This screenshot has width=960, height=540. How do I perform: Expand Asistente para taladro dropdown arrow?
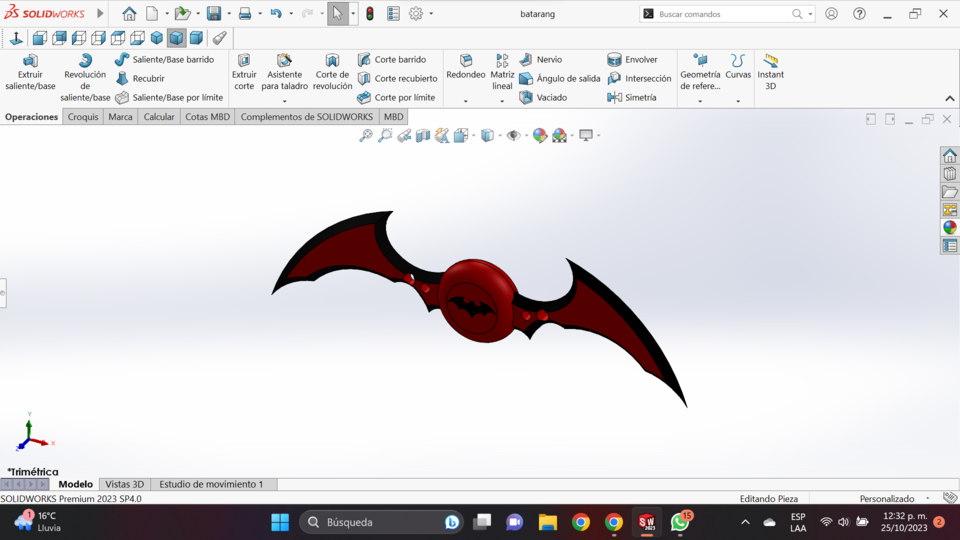[x=284, y=101]
